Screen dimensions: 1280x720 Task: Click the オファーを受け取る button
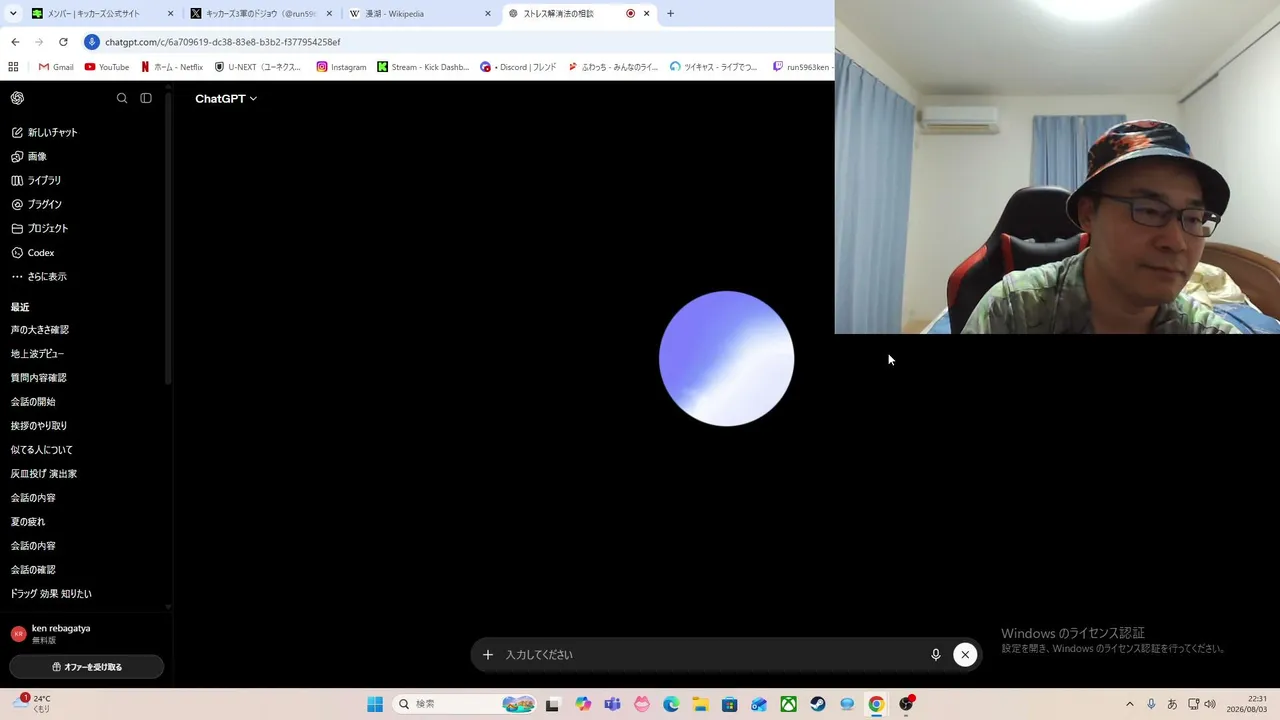point(87,667)
